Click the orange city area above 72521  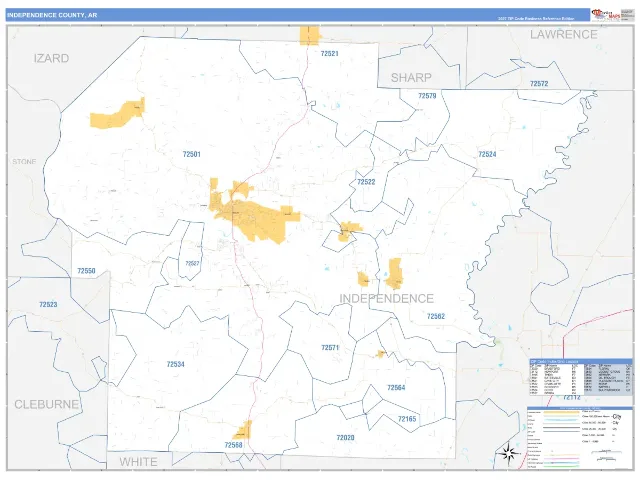coord(309,36)
